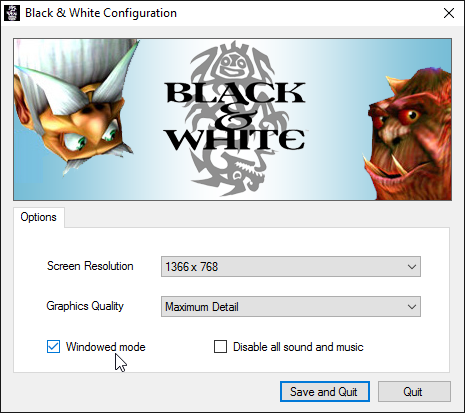Click the Graphics Quality label
This screenshot has height=413, width=465.
coord(85,306)
